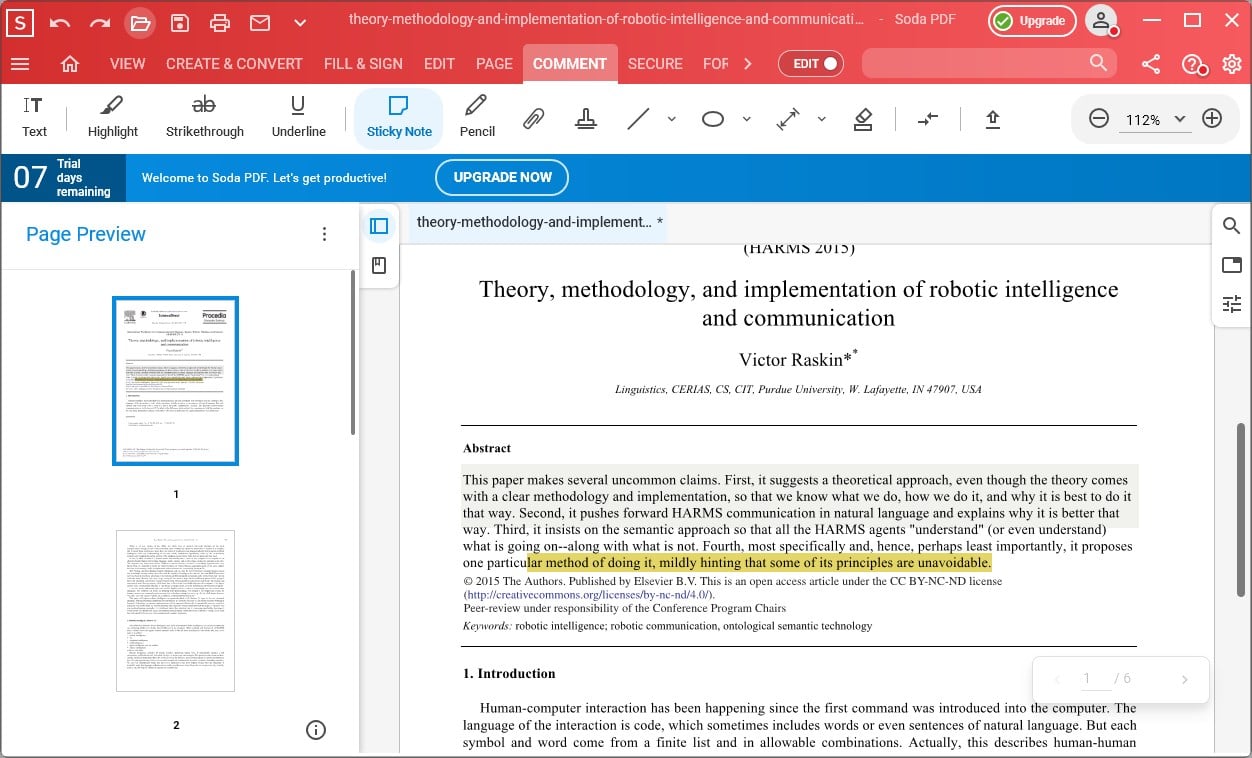Viewport: 1252px width, 758px height.
Task: Toggle the Page Preview sidebar panel
Action: click(379, 226)
